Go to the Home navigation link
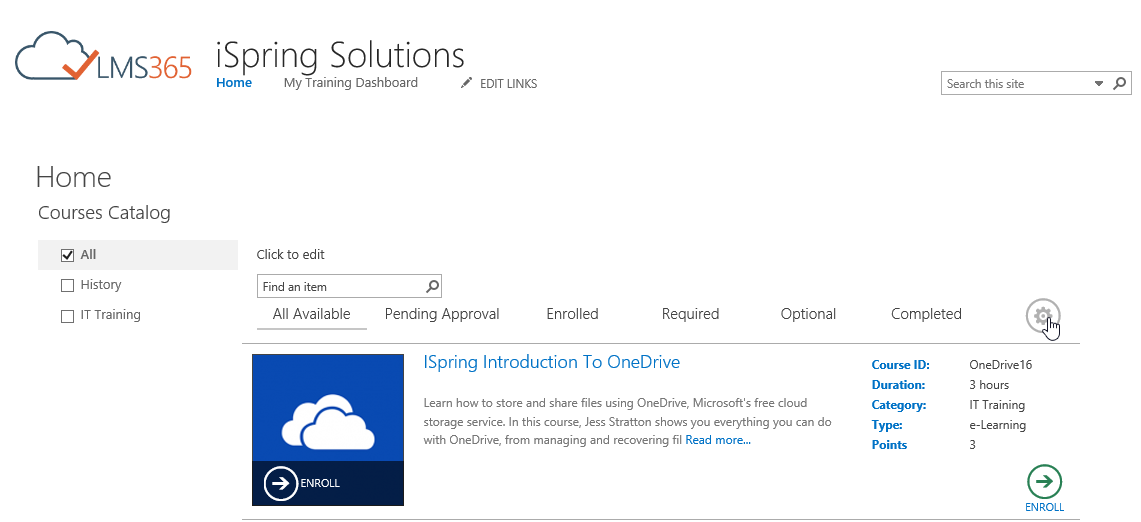 point(234,83)
